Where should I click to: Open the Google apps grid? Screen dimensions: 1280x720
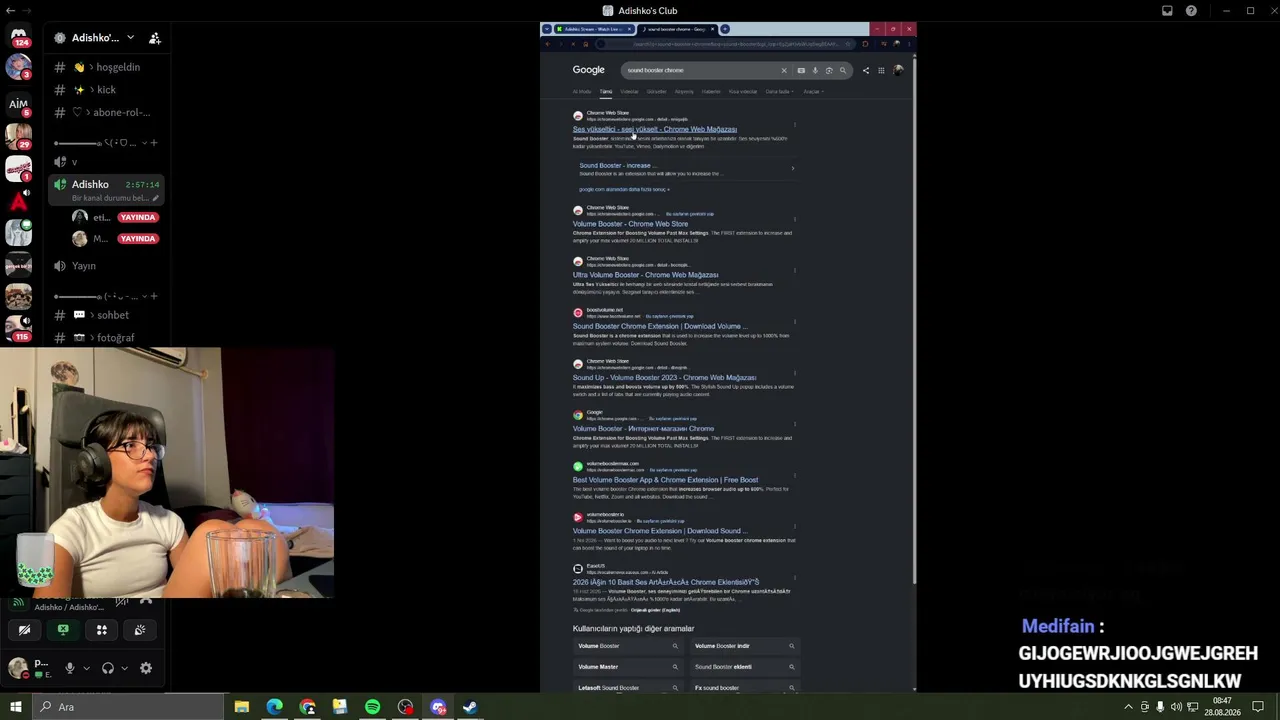pyautogui.click(x=881, y=70)
